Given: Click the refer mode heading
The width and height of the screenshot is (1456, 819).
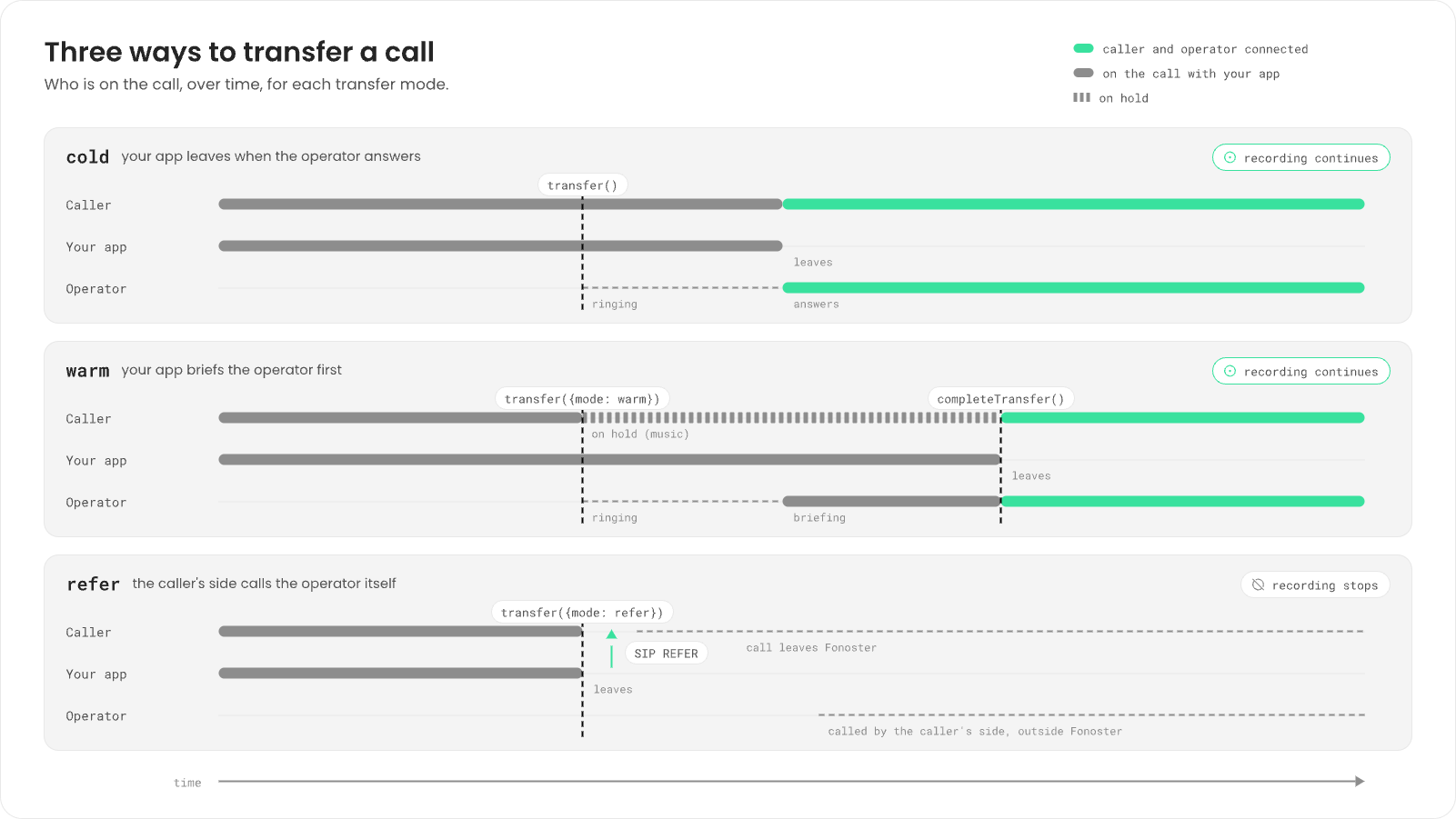Looking at the screenshot, I should (x=93, y=584).
